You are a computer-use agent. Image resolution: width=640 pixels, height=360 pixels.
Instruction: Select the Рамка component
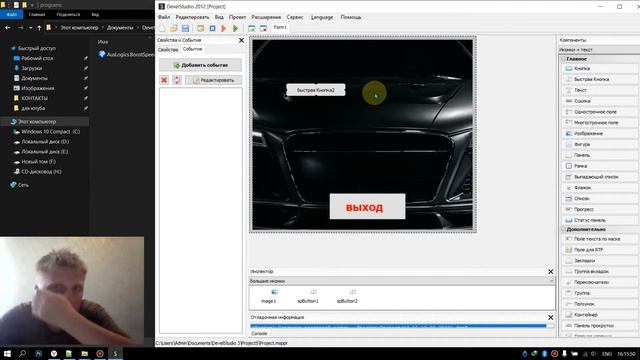pos(600,166)
